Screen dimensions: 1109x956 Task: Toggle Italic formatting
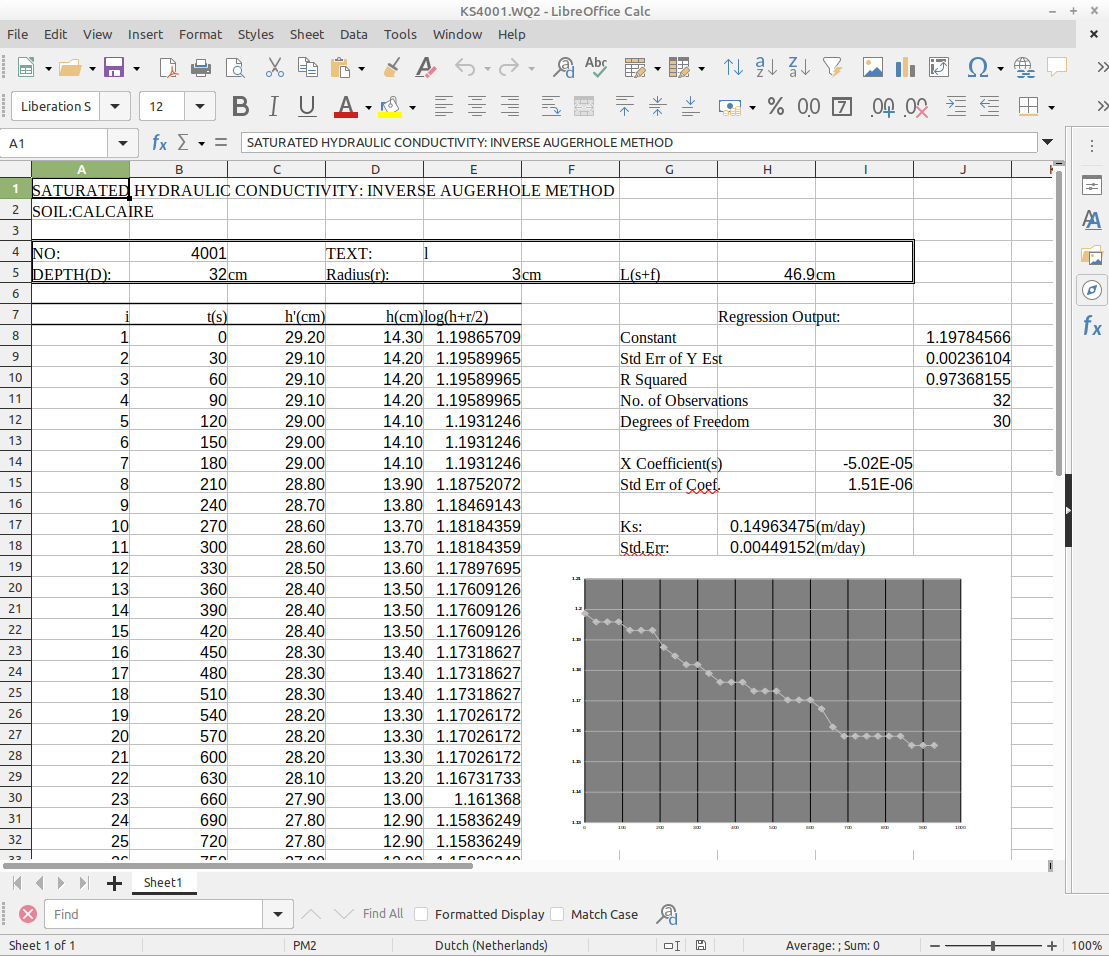[x=274, y=107]
